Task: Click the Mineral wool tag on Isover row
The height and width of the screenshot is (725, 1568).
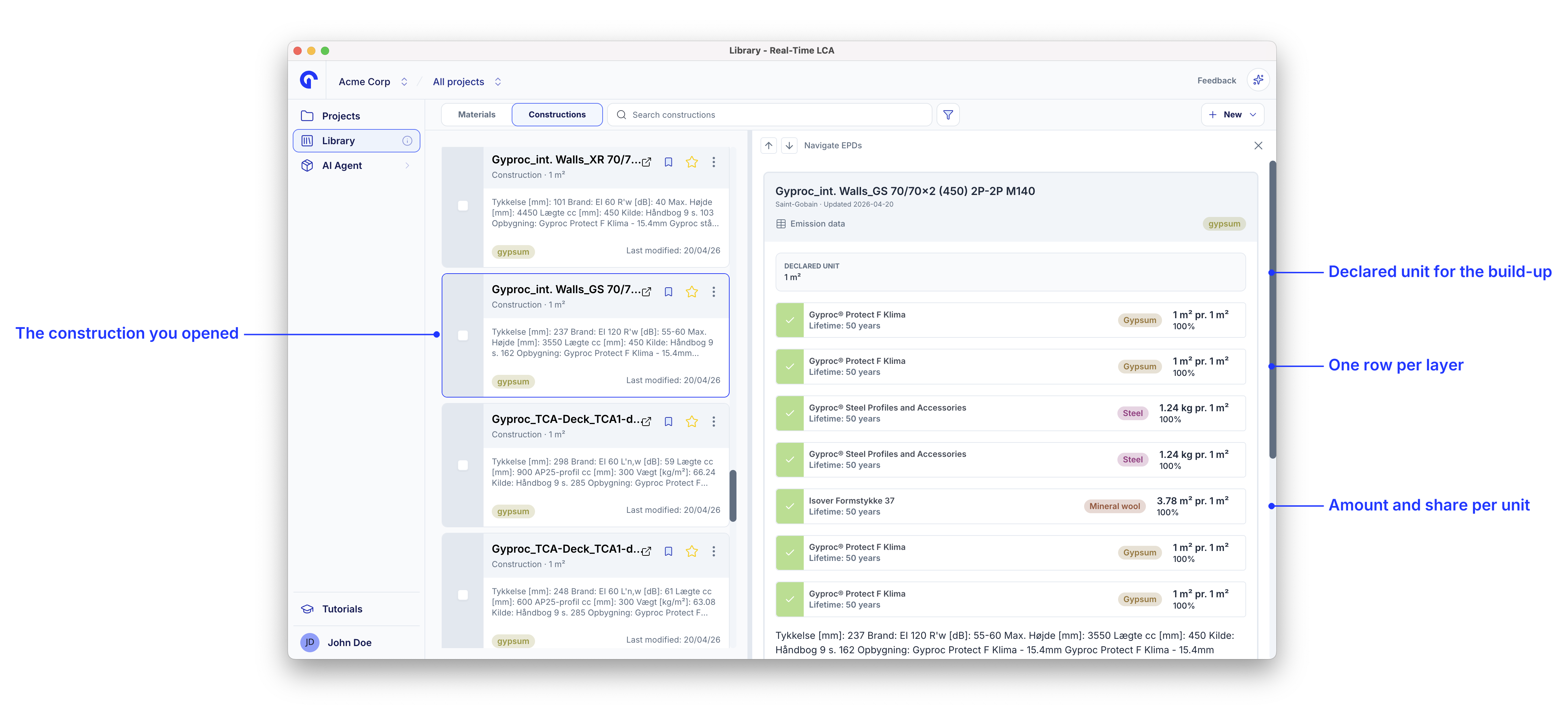Action: pyautogui.click(x=1115, y=506)
